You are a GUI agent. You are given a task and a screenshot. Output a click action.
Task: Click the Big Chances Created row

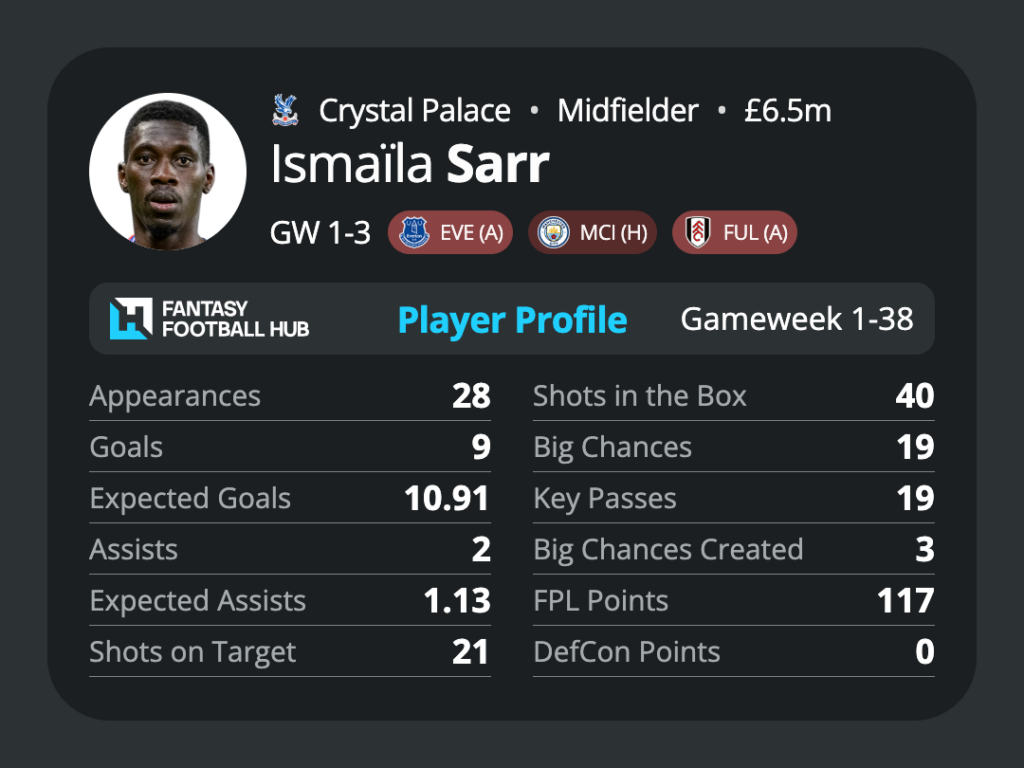click(733, 549)
